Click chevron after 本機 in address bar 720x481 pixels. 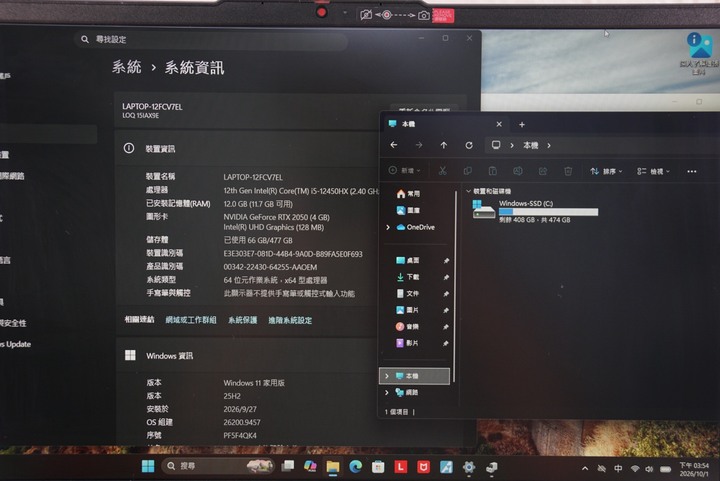pos(549,145)
